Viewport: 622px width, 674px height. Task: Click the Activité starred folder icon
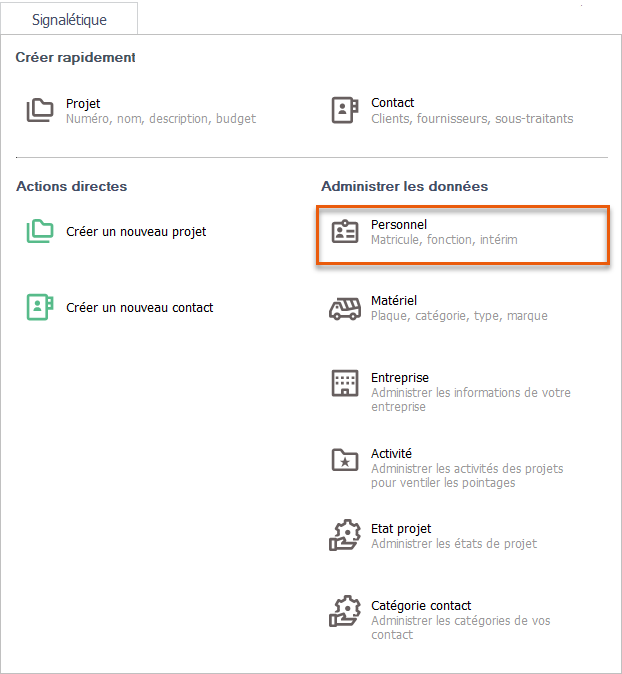345,460
